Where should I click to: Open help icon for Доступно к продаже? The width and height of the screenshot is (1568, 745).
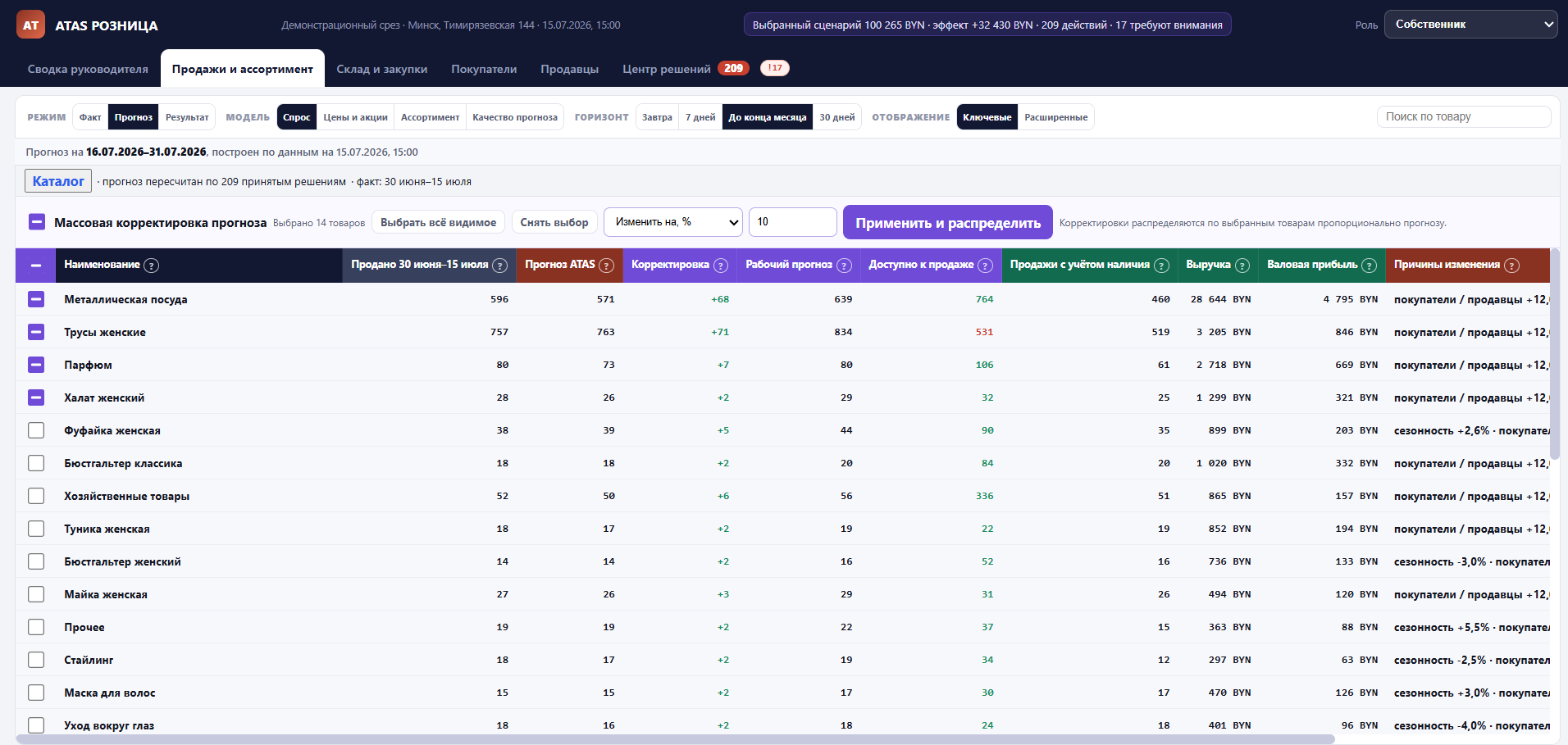986,266
